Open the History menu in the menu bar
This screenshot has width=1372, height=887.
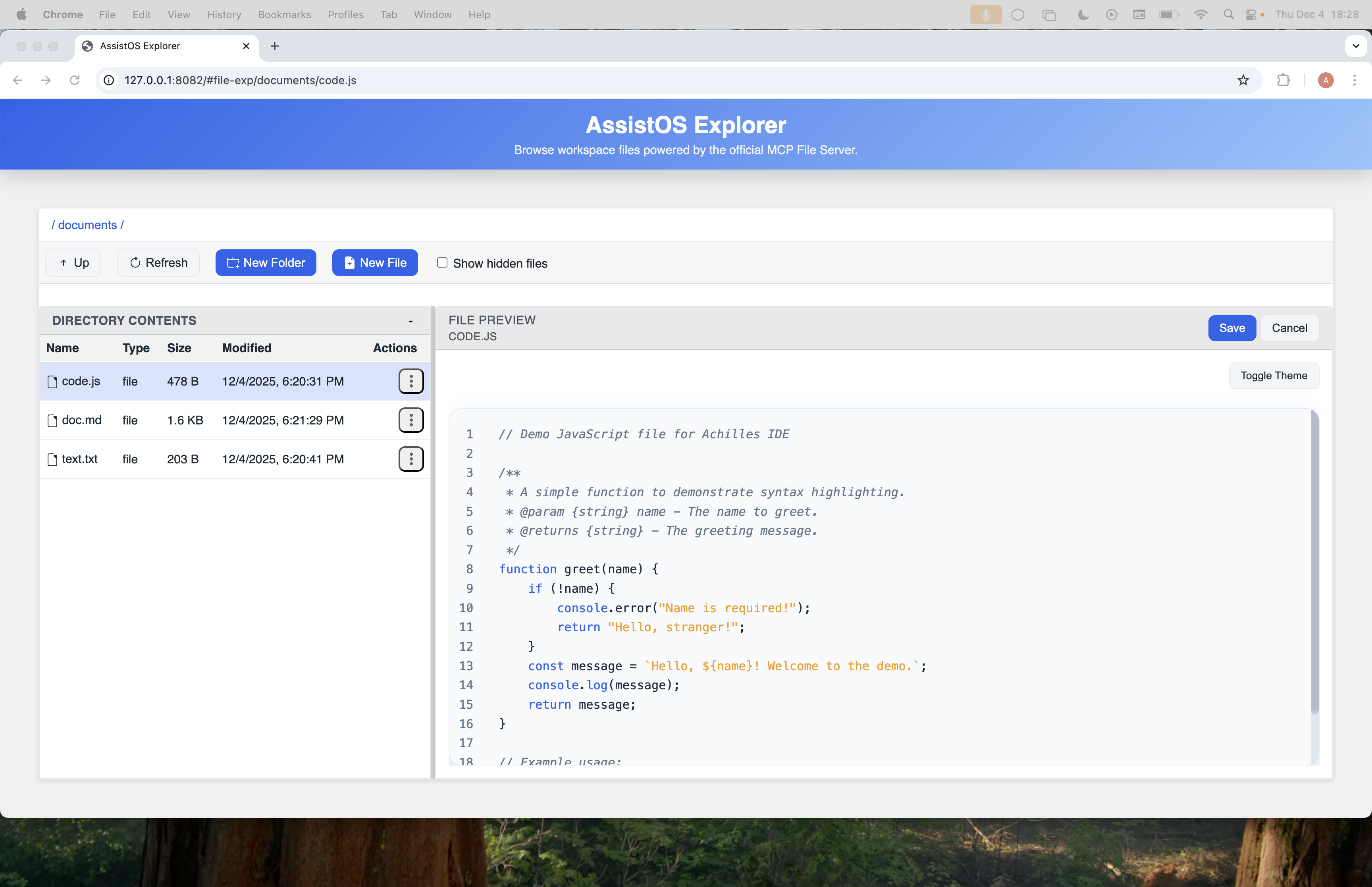pos(224,14)
